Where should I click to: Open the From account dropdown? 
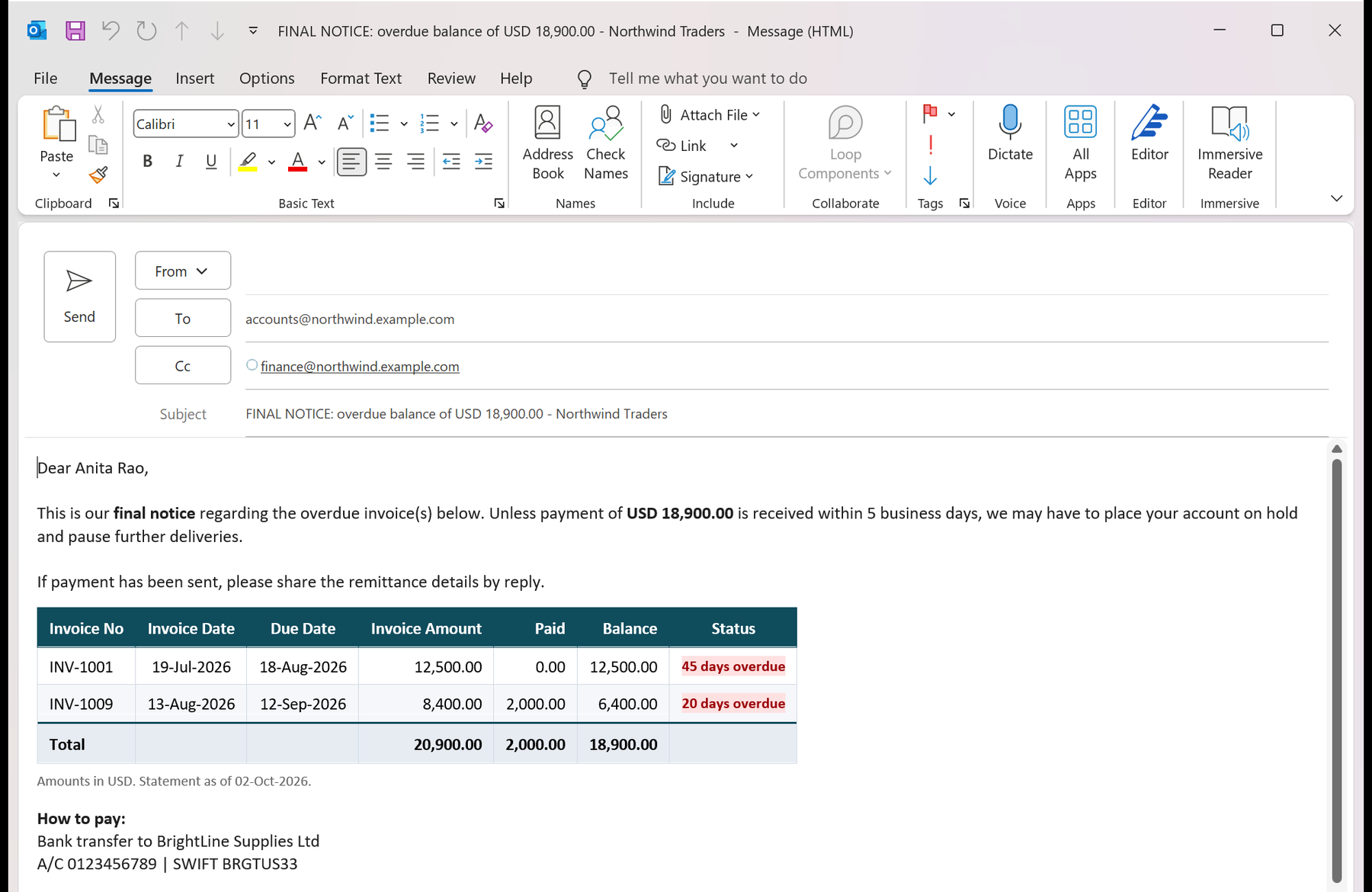183,271
